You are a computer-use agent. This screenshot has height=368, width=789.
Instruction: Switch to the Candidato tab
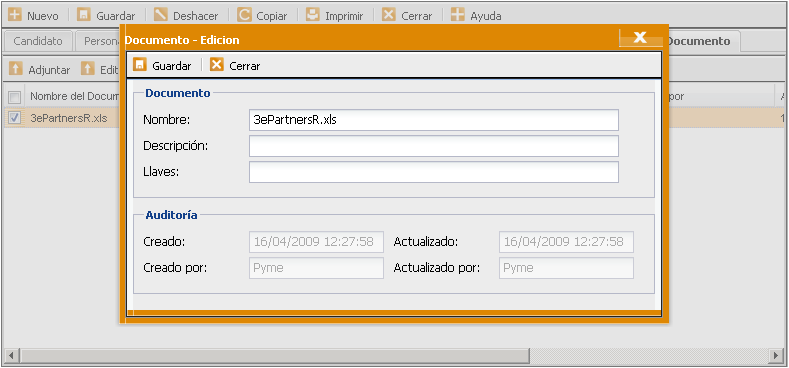coord(38,41)
